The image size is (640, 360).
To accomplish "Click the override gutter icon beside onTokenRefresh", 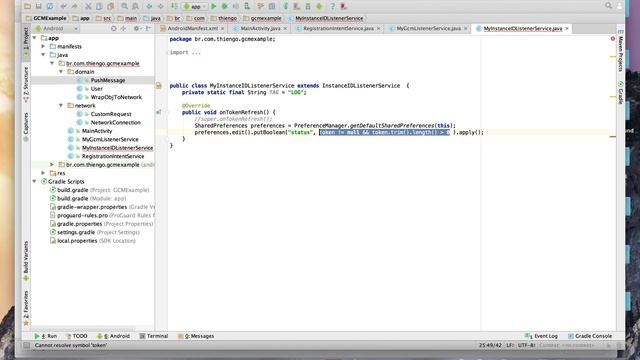I will [159, 112].
